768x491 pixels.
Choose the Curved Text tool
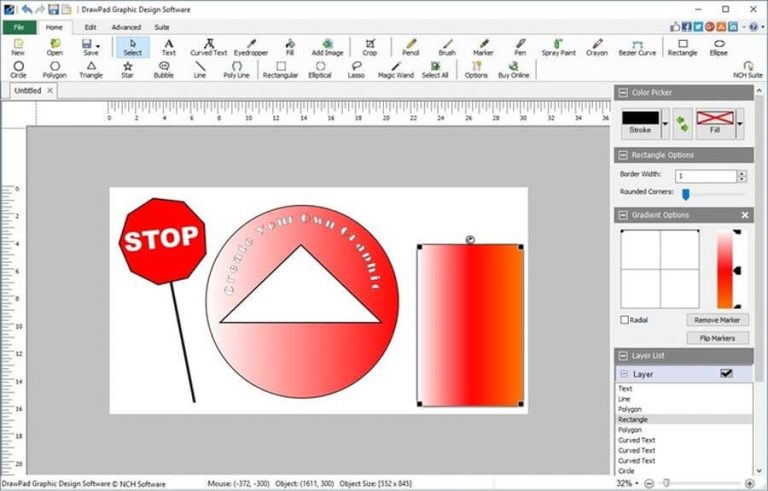click(x=209, y=47)
